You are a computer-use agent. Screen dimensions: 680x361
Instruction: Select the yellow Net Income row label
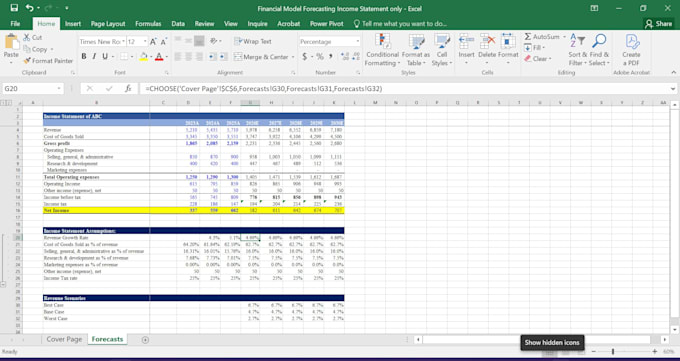coord(96,210)
